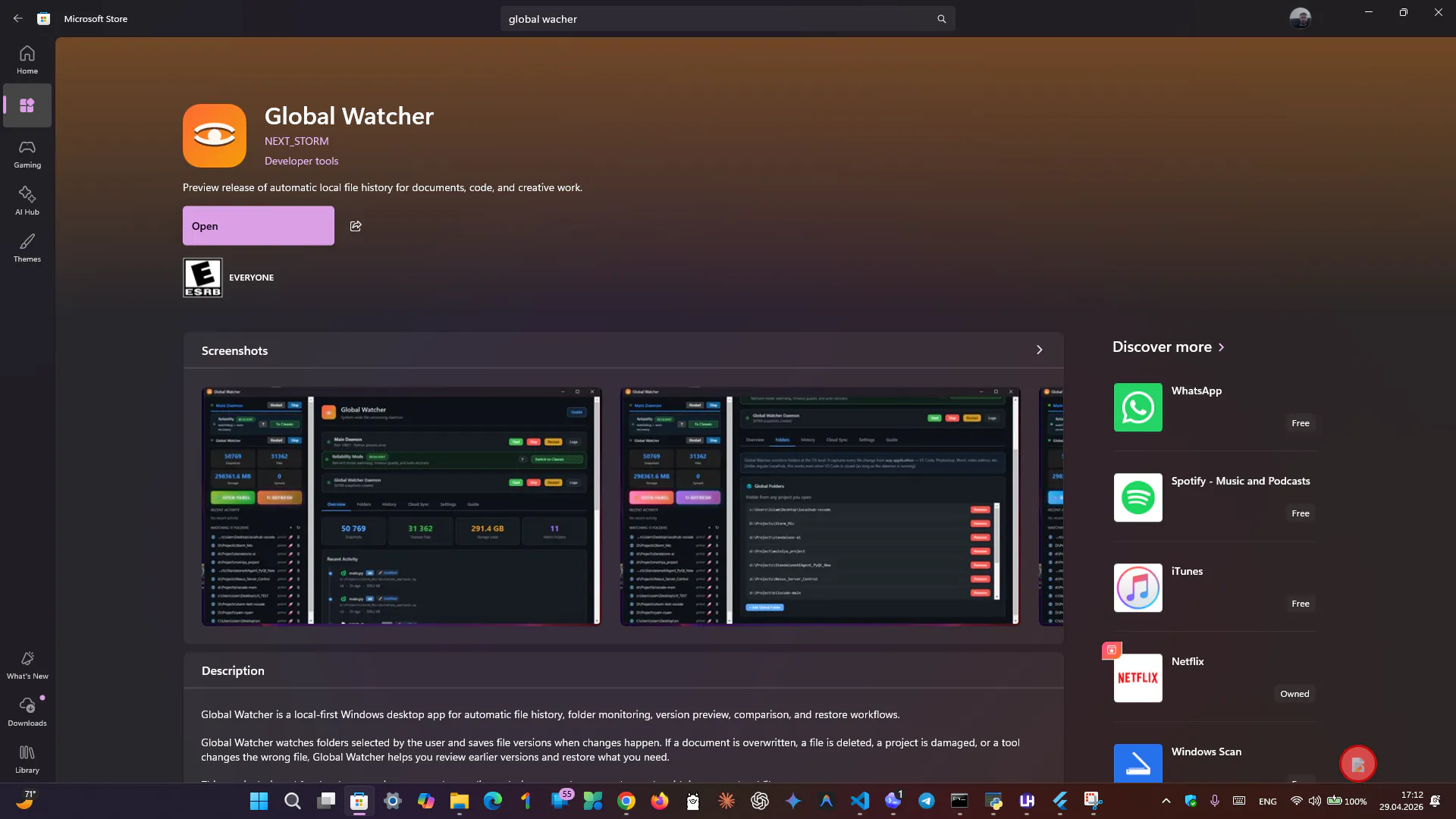This screenshot has height=819, width=1456.
Task: Click the ENG language indicator
Action: click(1267, 802)
